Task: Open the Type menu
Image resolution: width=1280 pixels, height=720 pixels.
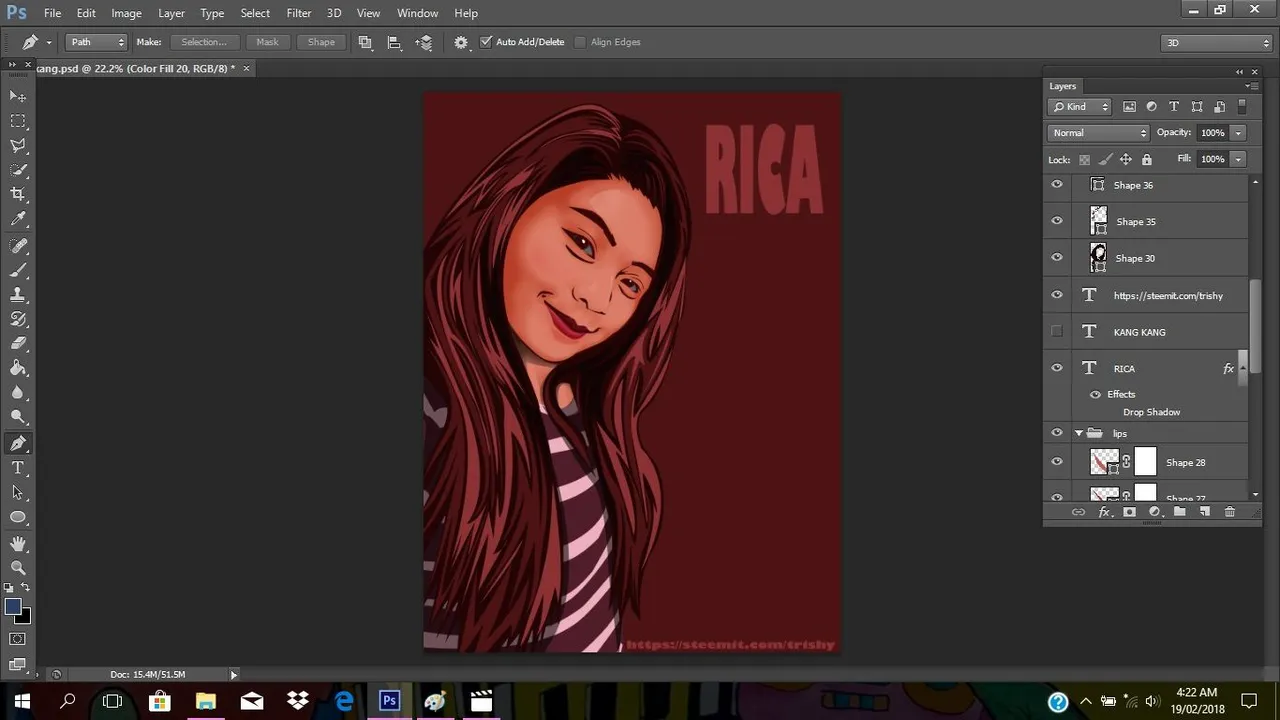Action: pos(212,13)
